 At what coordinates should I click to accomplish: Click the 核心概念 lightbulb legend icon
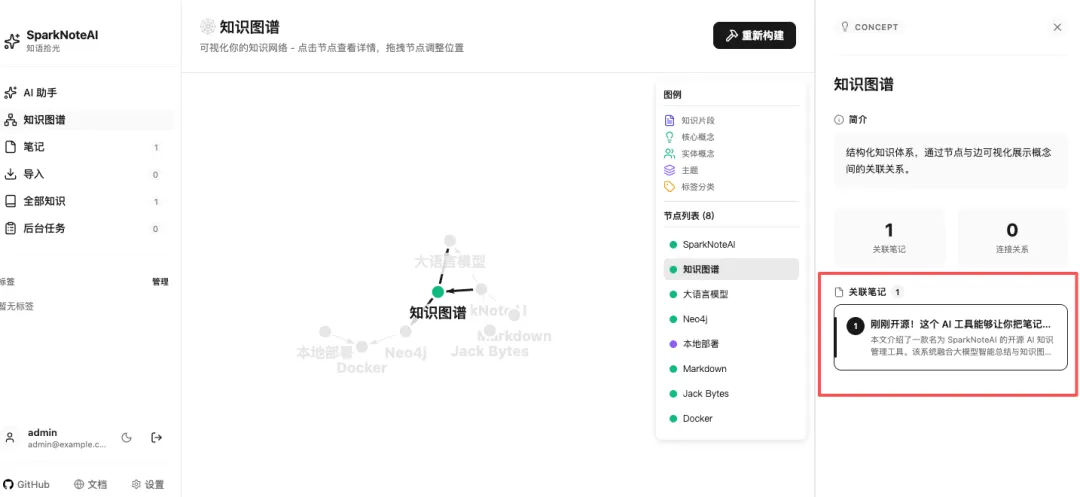669,137
